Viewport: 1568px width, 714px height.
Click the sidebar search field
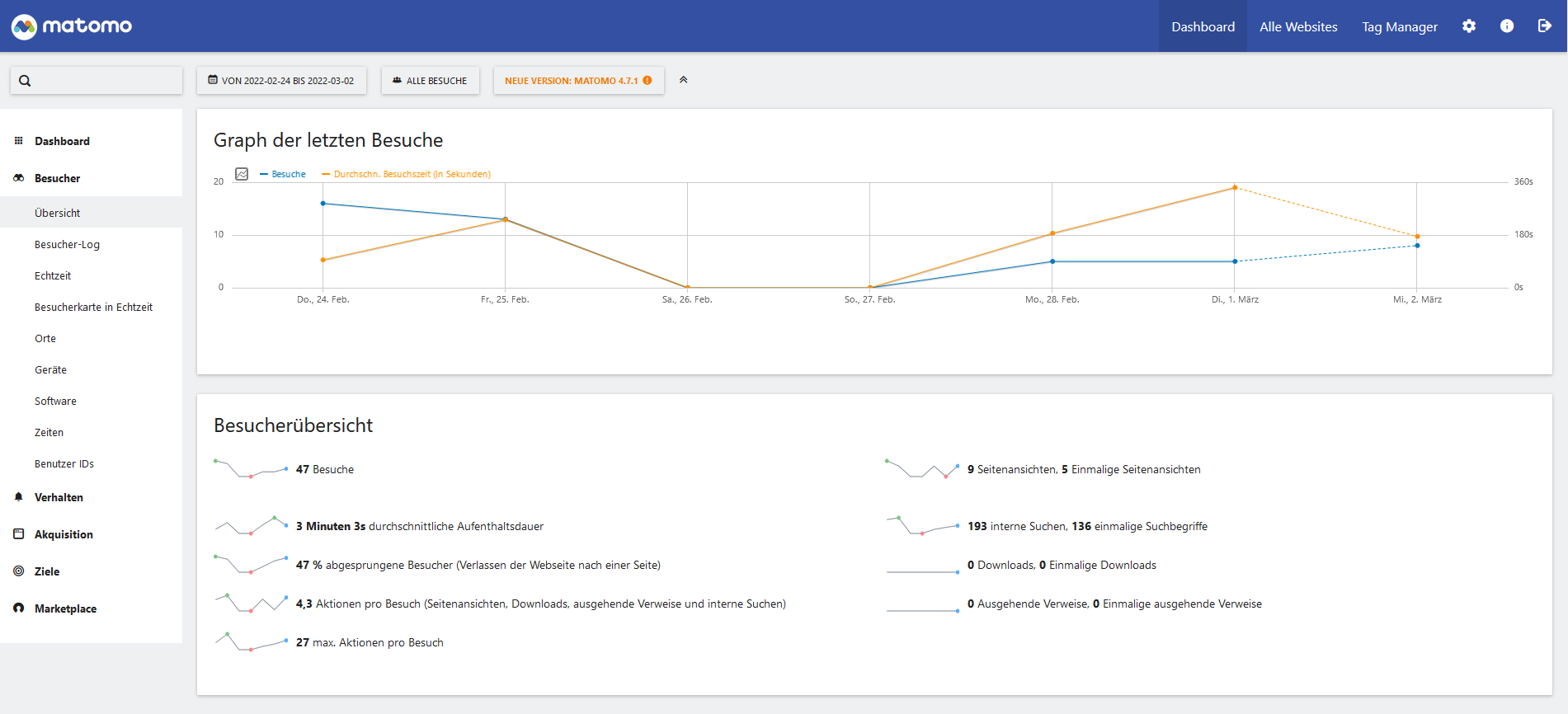pos(97,81)
